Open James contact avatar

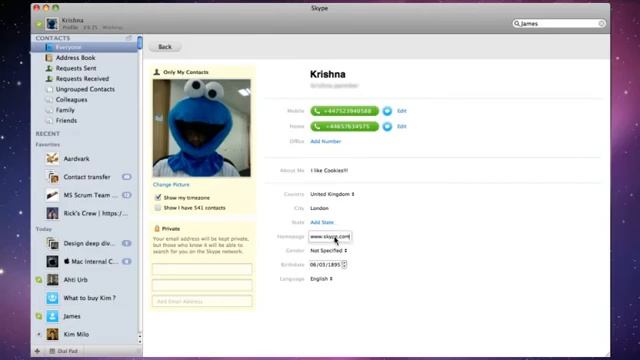tap(52, 316)
